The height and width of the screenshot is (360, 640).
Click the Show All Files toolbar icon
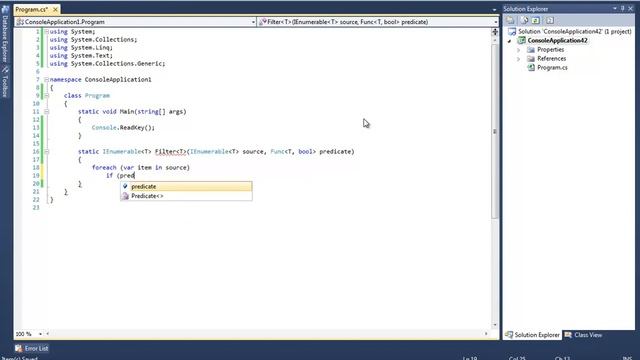tap(524, 20)
